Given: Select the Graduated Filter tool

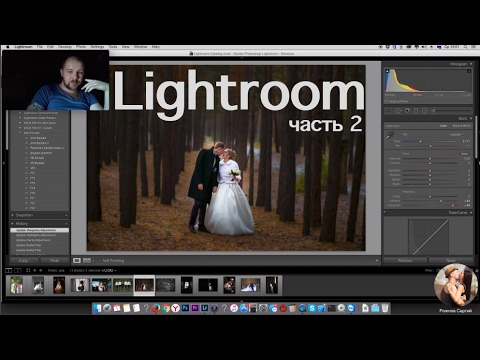Looking at the screenshot, I should [x=416, y=110].
